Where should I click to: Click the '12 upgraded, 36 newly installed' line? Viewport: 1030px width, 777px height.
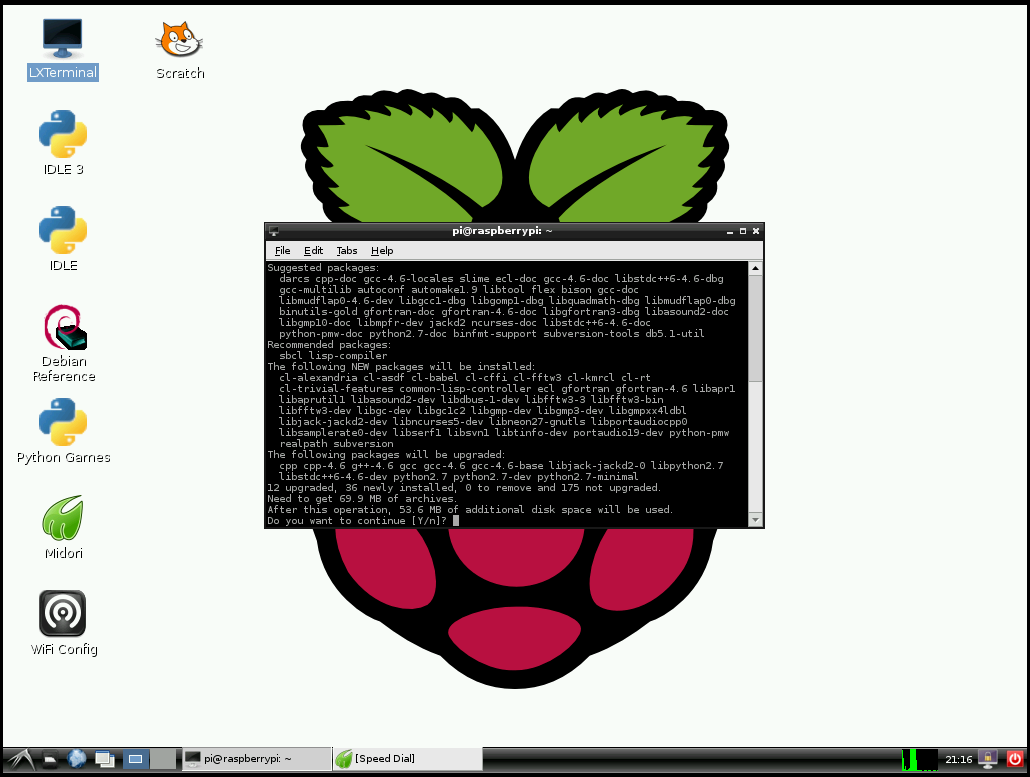[x=464, y=487]
